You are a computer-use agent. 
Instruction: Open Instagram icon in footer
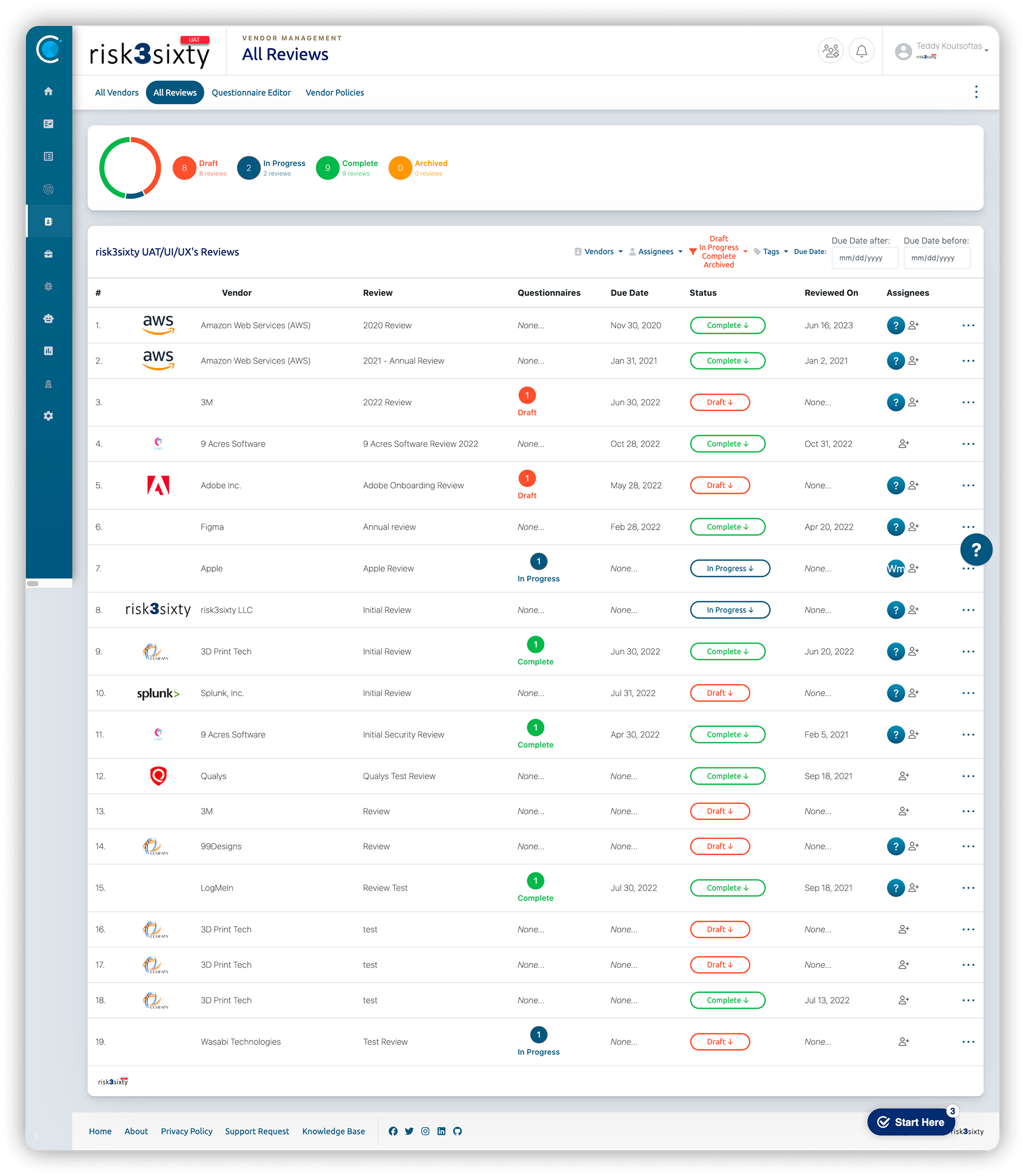click(425, 1131)
